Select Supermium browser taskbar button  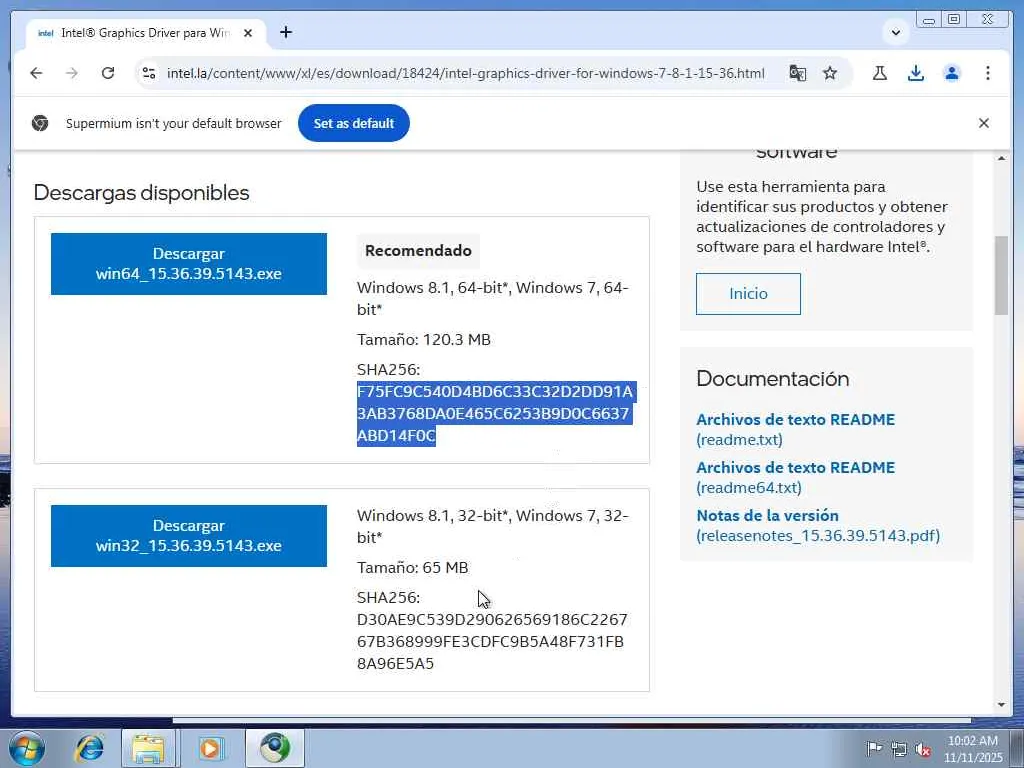click(275, 748)
